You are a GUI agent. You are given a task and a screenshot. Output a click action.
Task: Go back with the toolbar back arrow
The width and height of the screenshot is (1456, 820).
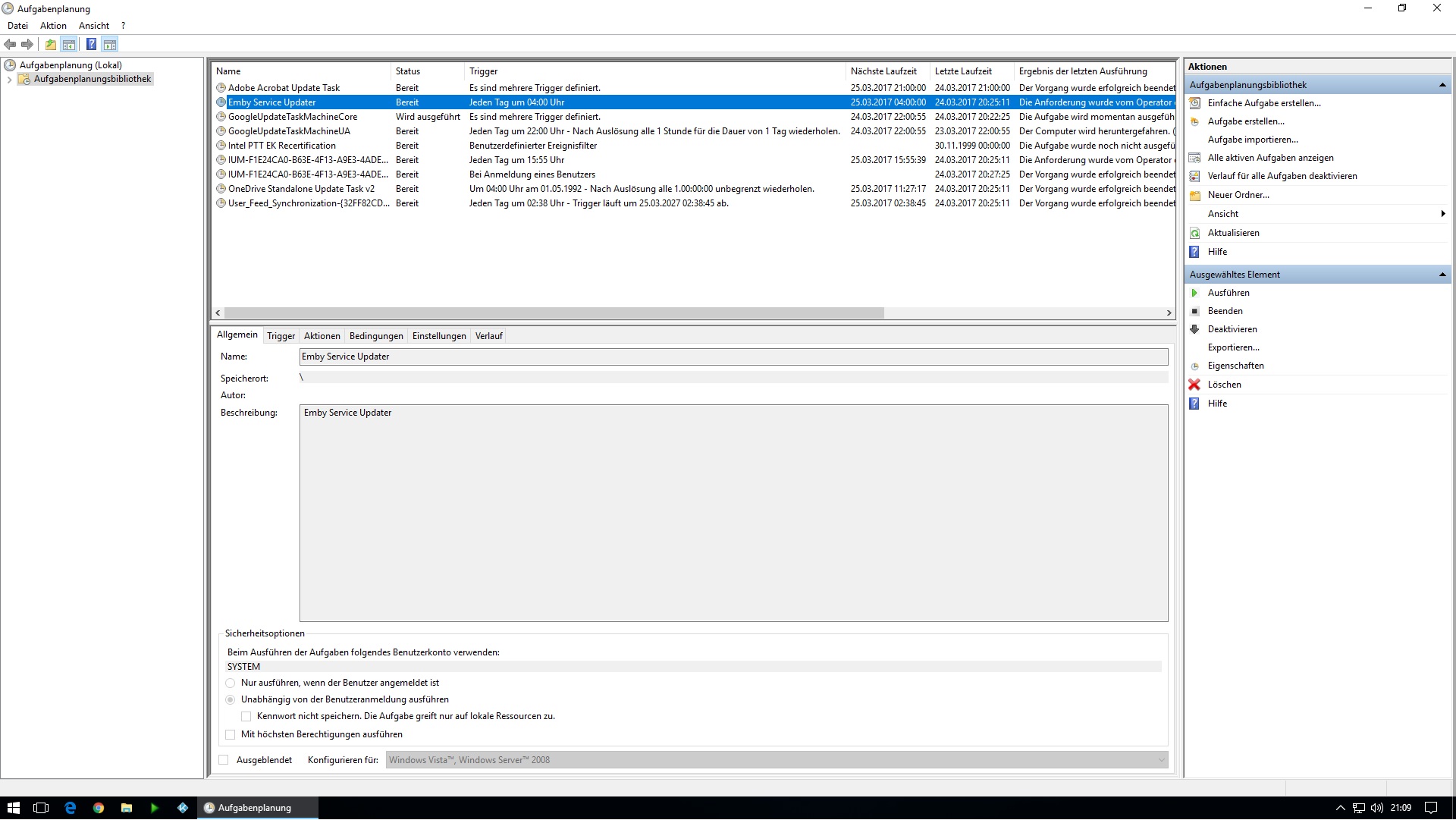pyautogui.click(x=10, y=44)
